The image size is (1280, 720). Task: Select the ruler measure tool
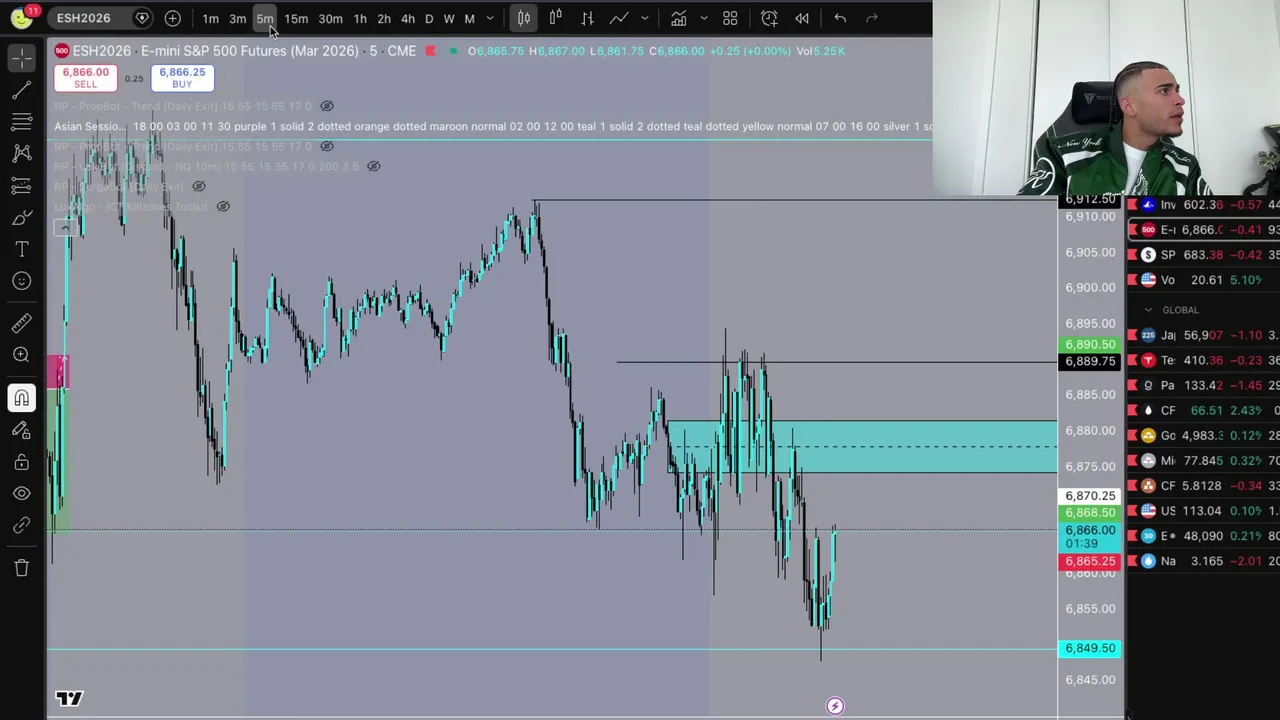pos(21,323)
